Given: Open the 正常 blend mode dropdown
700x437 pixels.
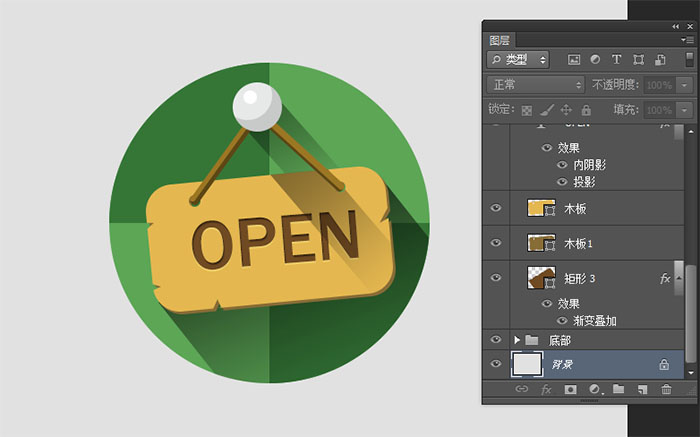Looking at the screenshot, I should (536, 84).
